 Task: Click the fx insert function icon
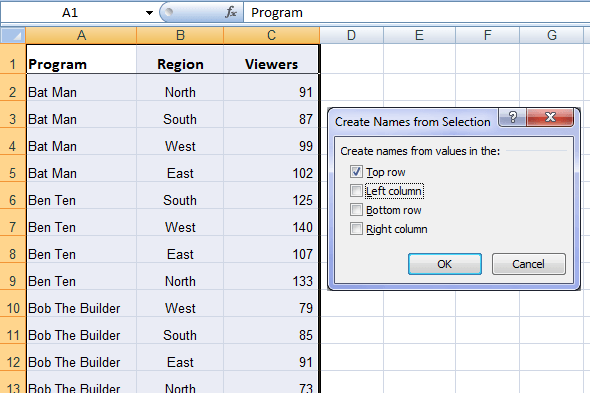[231, 12]
